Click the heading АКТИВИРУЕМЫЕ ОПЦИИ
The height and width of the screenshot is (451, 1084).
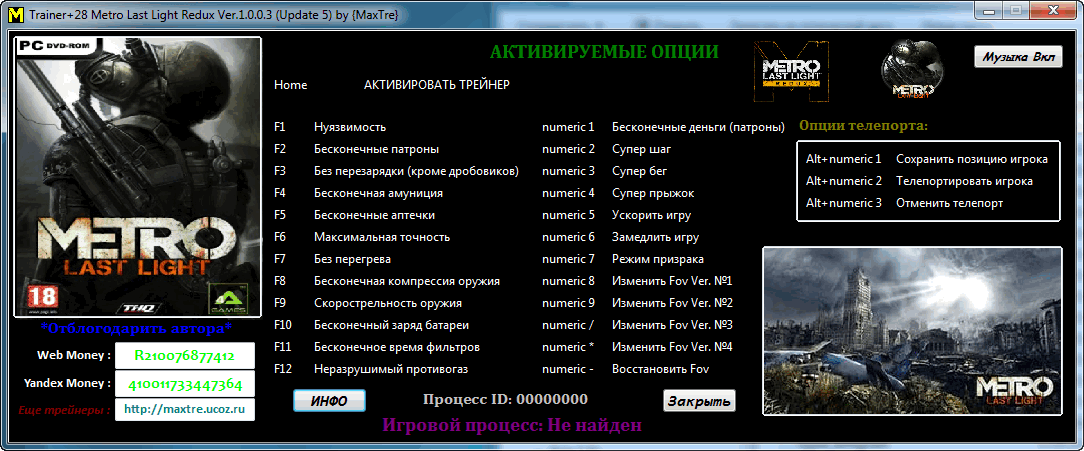(604, 52)
